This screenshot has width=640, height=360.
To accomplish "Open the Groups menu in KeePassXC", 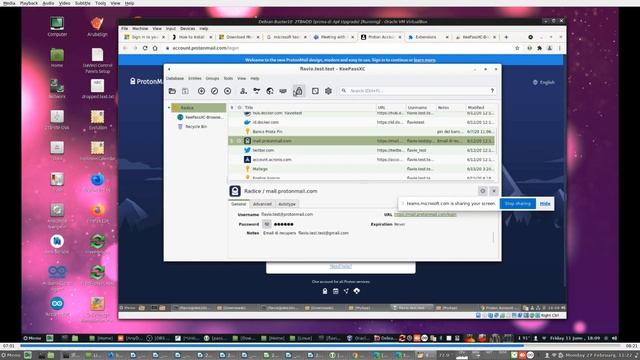I will (212, 78).
